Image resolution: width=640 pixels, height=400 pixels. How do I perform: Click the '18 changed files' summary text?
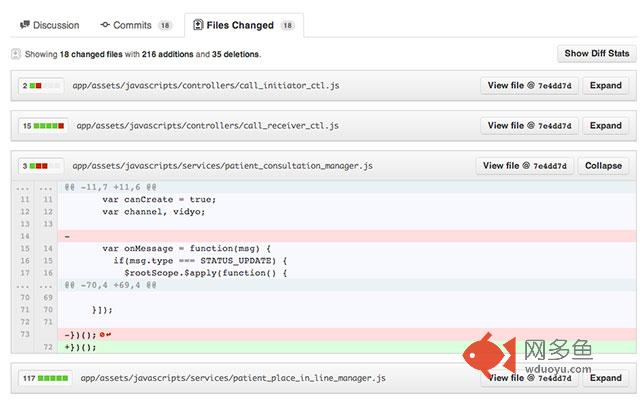pos(91,54)
